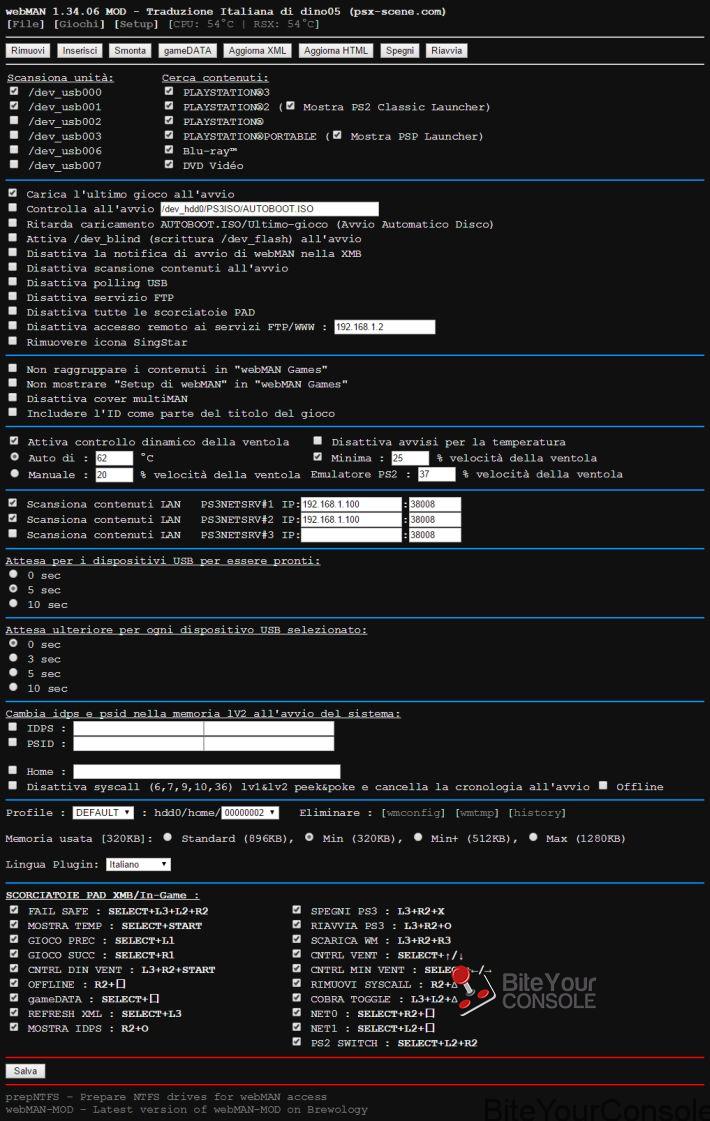Enable Disattiva servizio FTP checkbox
710x1121 pixels.
point(13,296)
